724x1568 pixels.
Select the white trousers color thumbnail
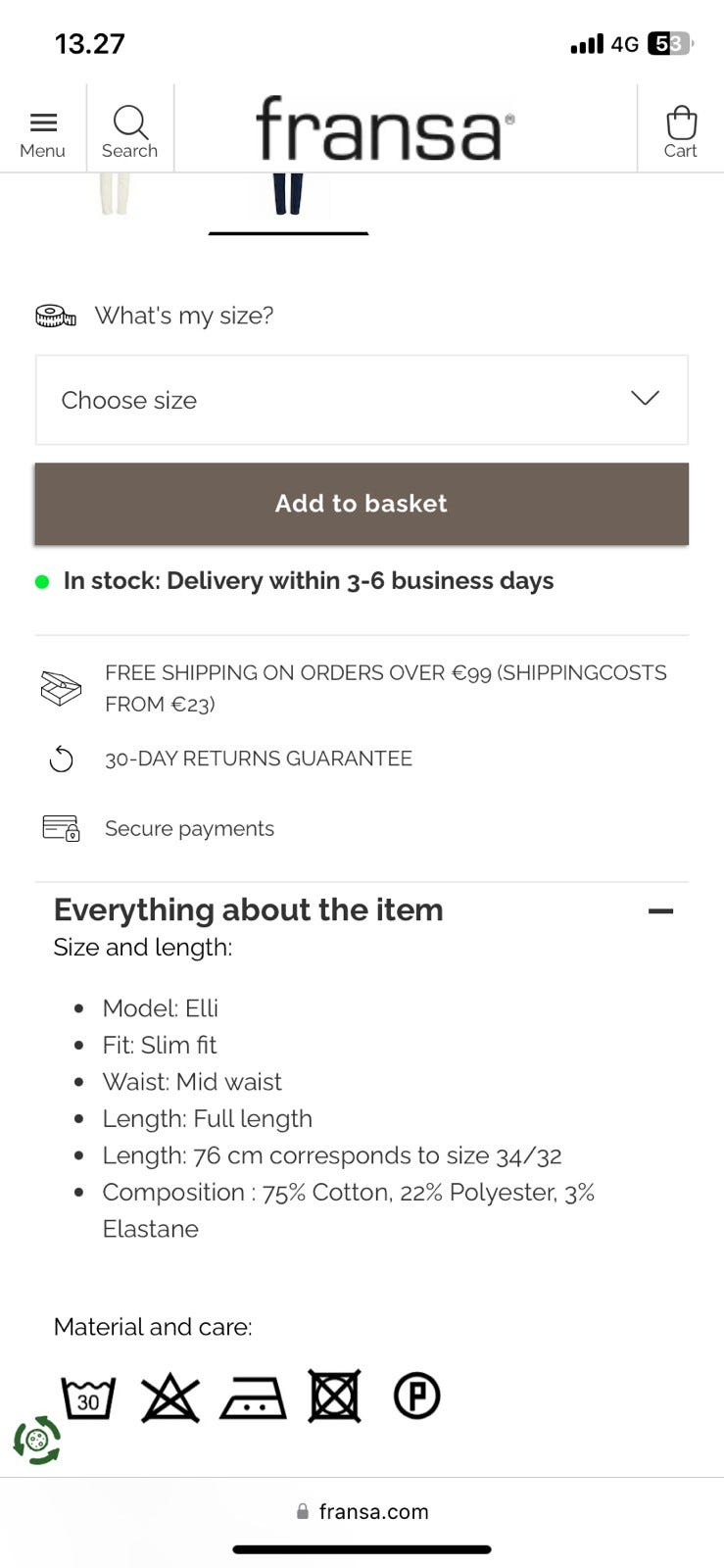click(x=115, y=194)
